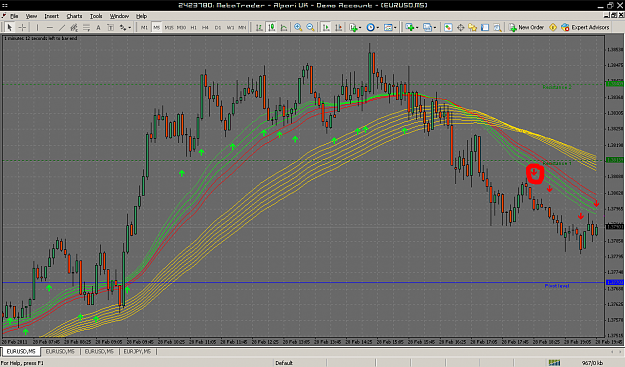Image resolution: width=625 pixels, height=367 pixels.
Task: Open the Navigator panel
Action: tap(473, 27)
